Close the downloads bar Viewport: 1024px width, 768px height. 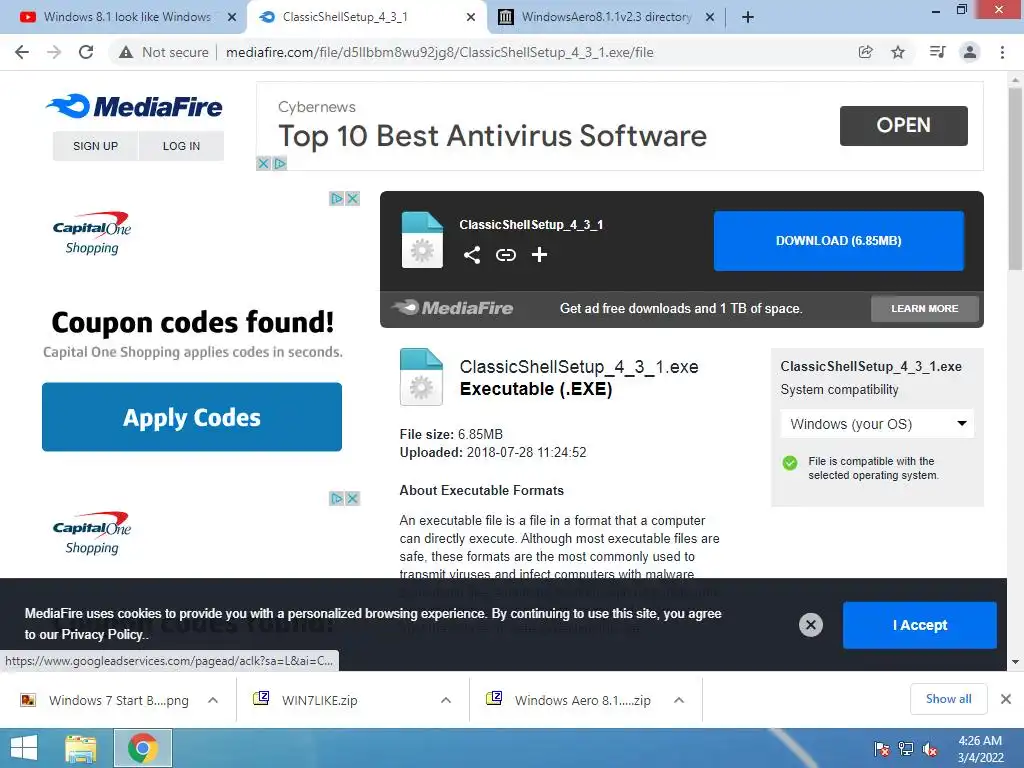pos(1006,699)
